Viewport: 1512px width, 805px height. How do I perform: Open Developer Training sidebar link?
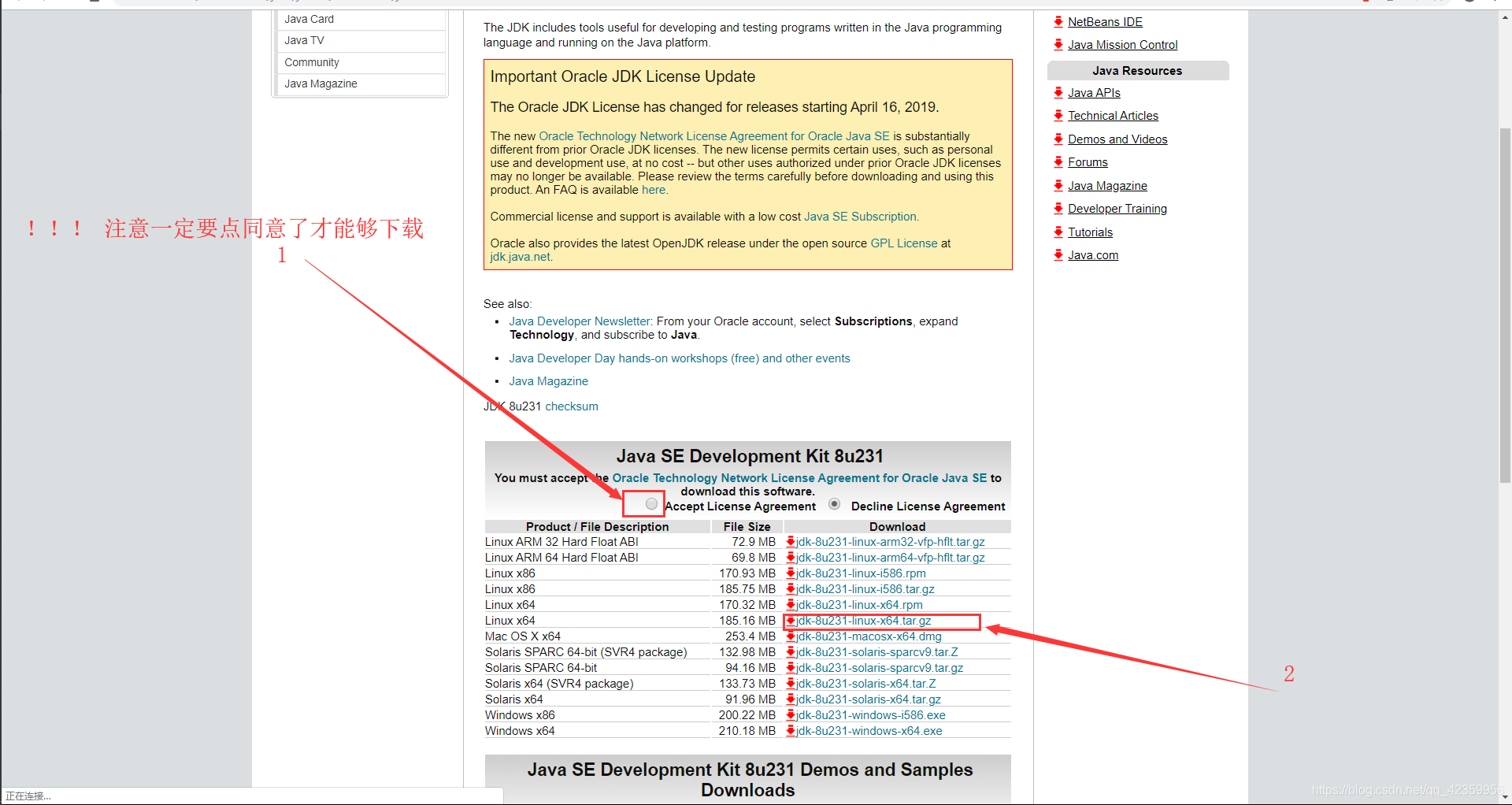click(x=1117, y=209)
